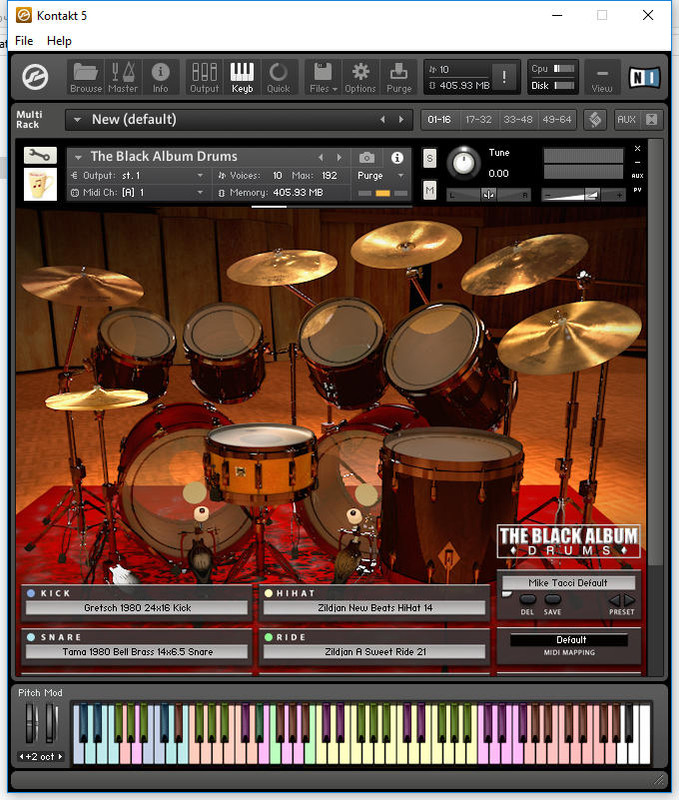The width and height of the screenshot is (679, 800).
Task: Toggle the instrument AUX sends button
Action: point(638,176)
